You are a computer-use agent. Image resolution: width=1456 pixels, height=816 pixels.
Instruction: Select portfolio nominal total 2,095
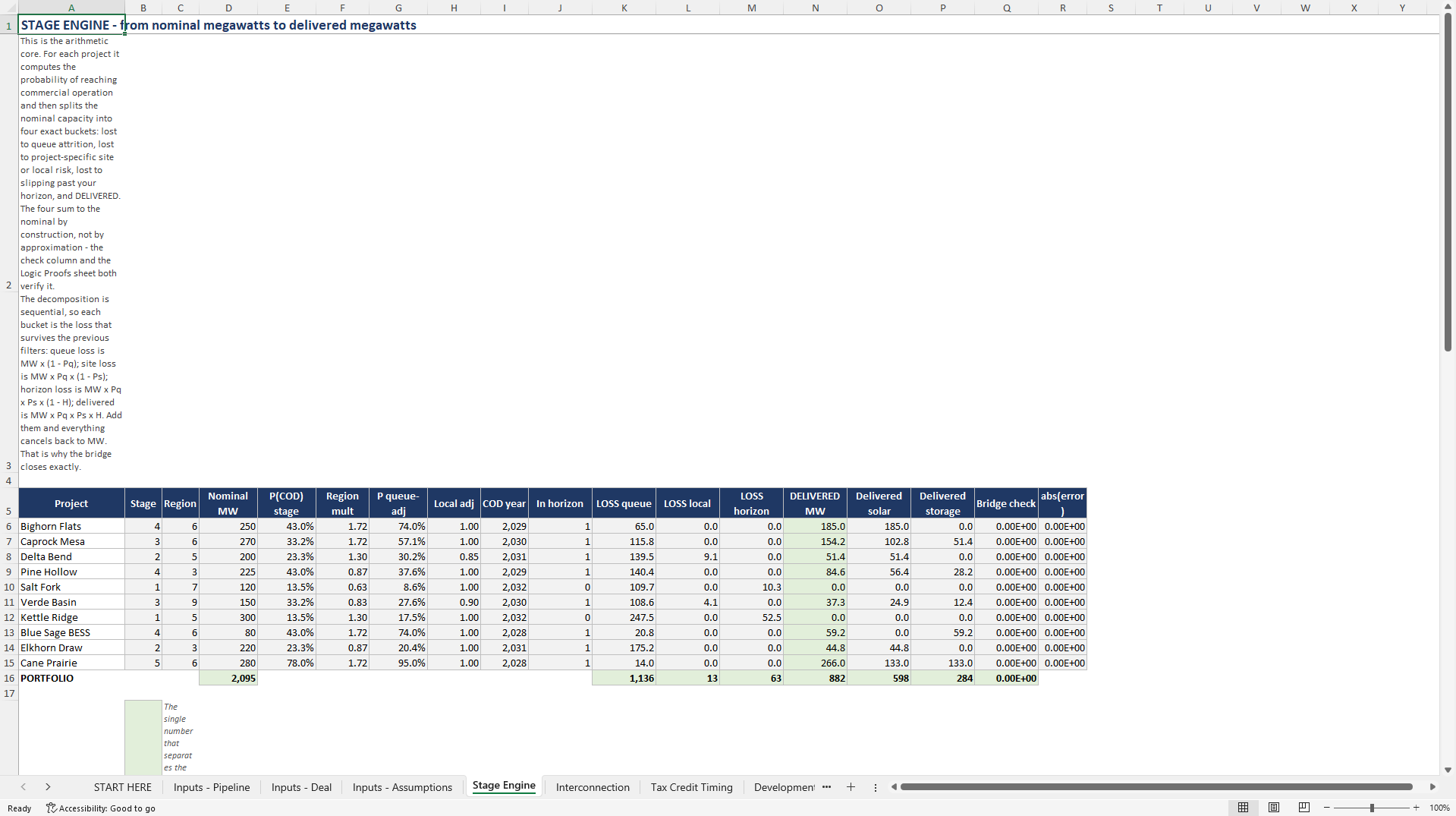click(x=228, y=678)
